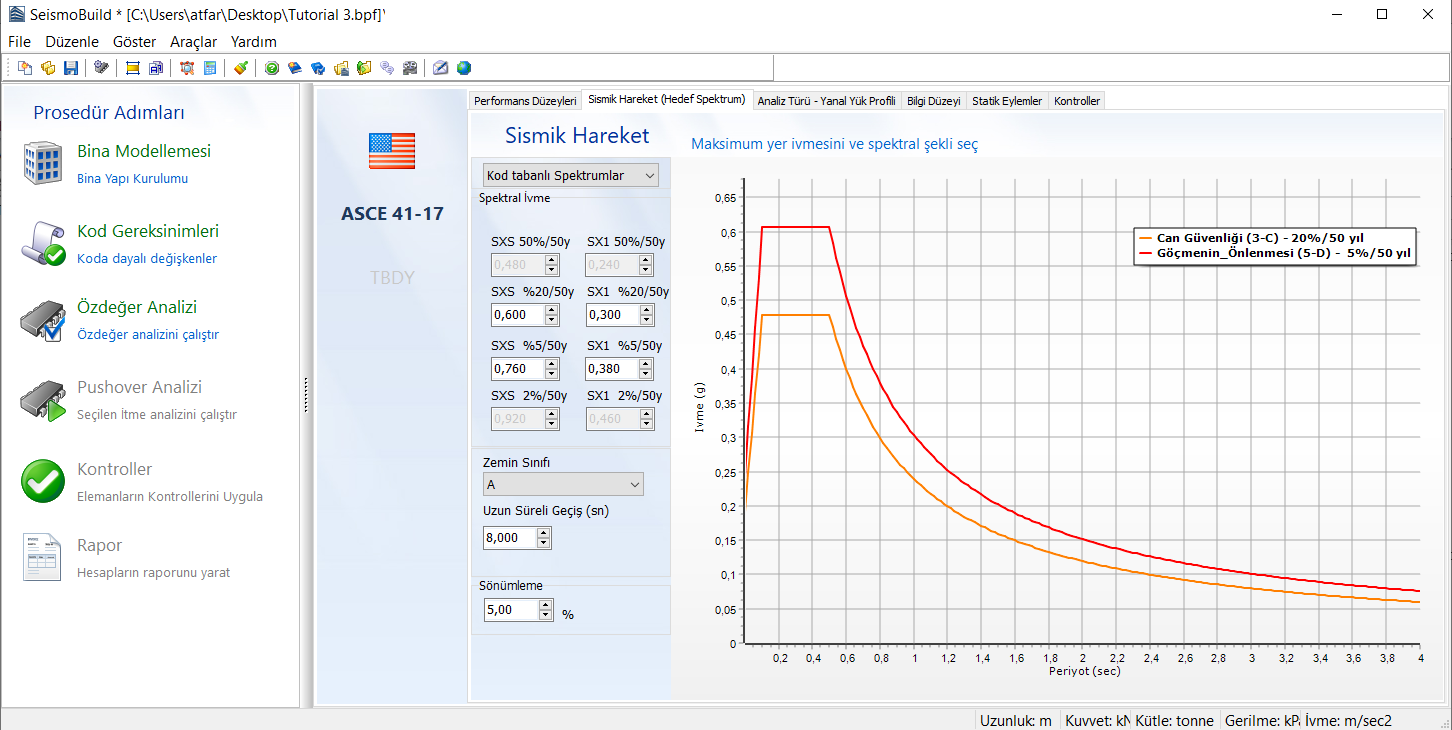Click the paintbrush icon in toolbar
1452x730 pixels.
241,68
